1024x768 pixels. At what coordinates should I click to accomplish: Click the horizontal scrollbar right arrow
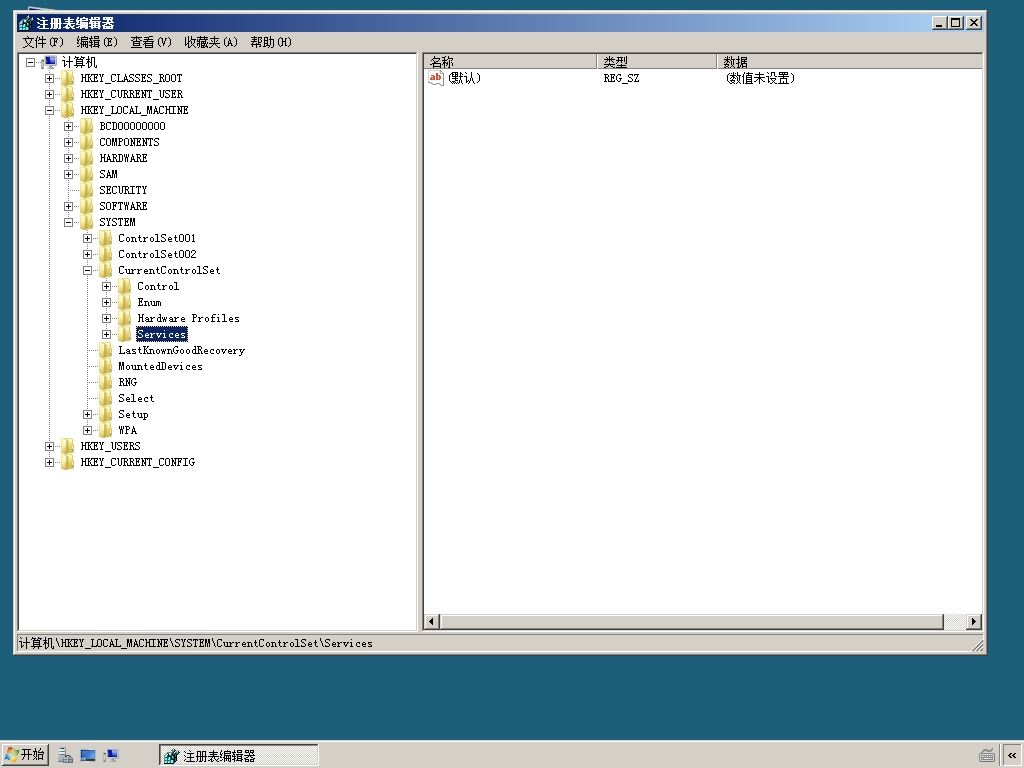pos(974,622)
